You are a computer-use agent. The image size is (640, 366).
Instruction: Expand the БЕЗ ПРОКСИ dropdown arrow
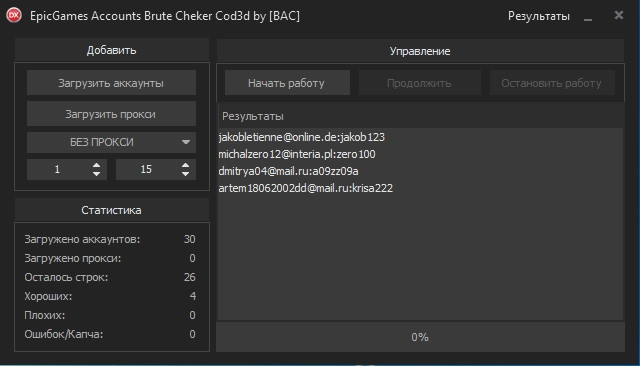point(186,142)
